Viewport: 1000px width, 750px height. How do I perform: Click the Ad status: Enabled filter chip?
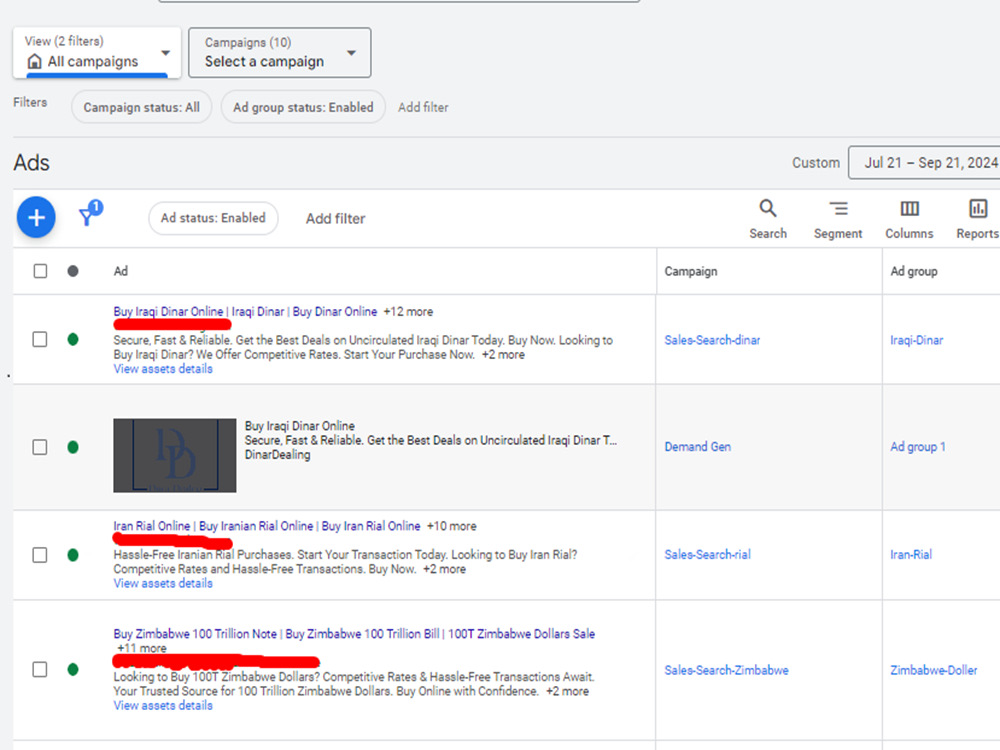(213, 218)
